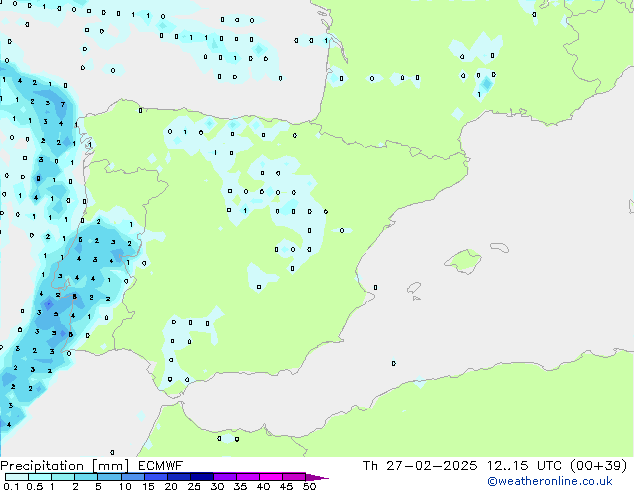This screenshot has width=634, height=490.
Task: Click the '10' legend value
Action: [125, 486]
